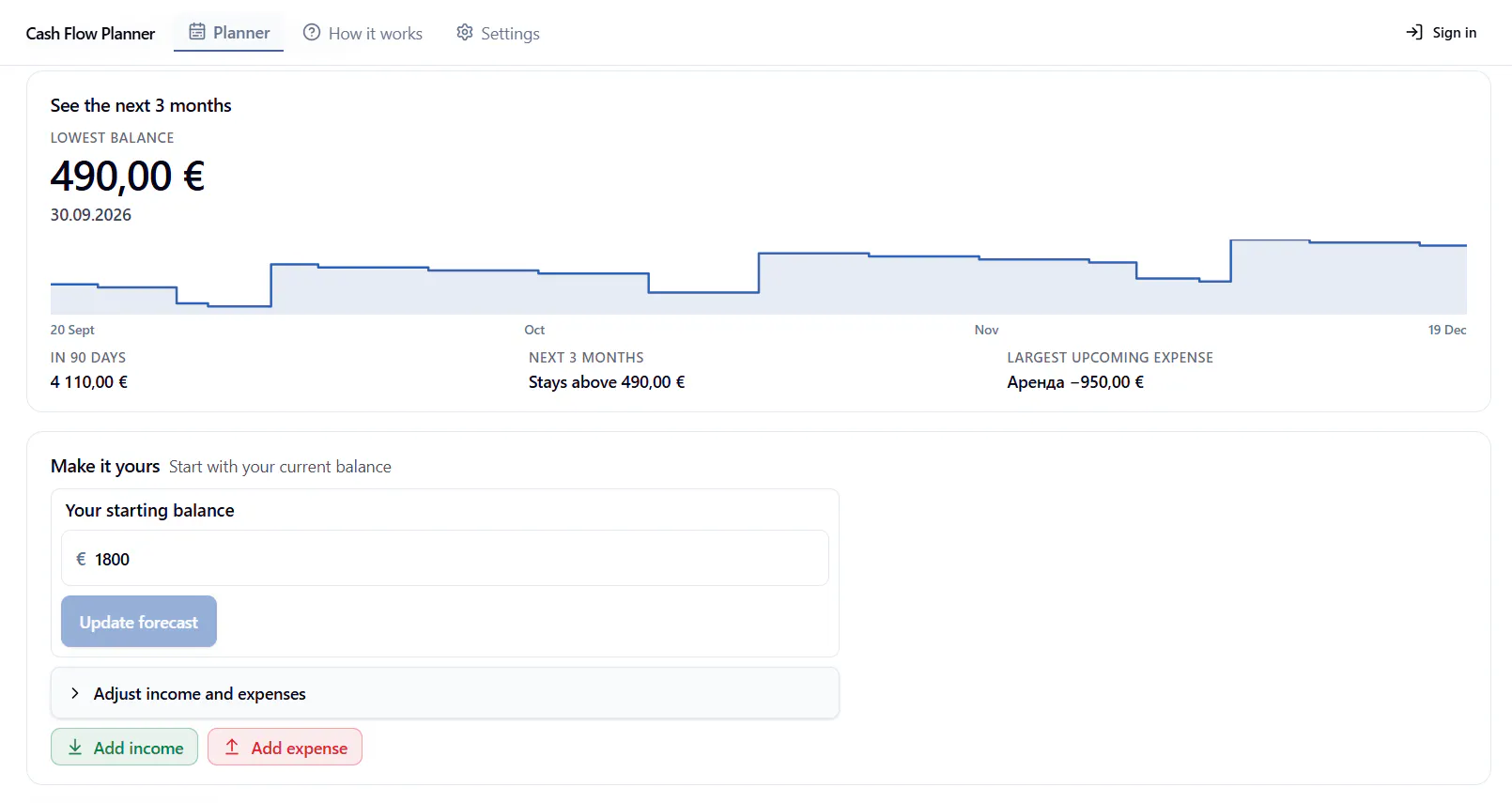Image resolution: width=1512 pixels, height=803 pixels.
Task: Open the How it works tab
Action: tap(363, 33)
